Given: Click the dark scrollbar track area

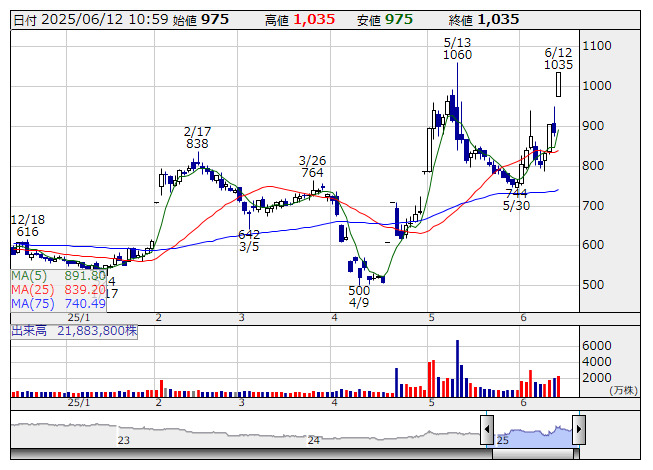Looking at the screenshot, I should coord(251,454).
